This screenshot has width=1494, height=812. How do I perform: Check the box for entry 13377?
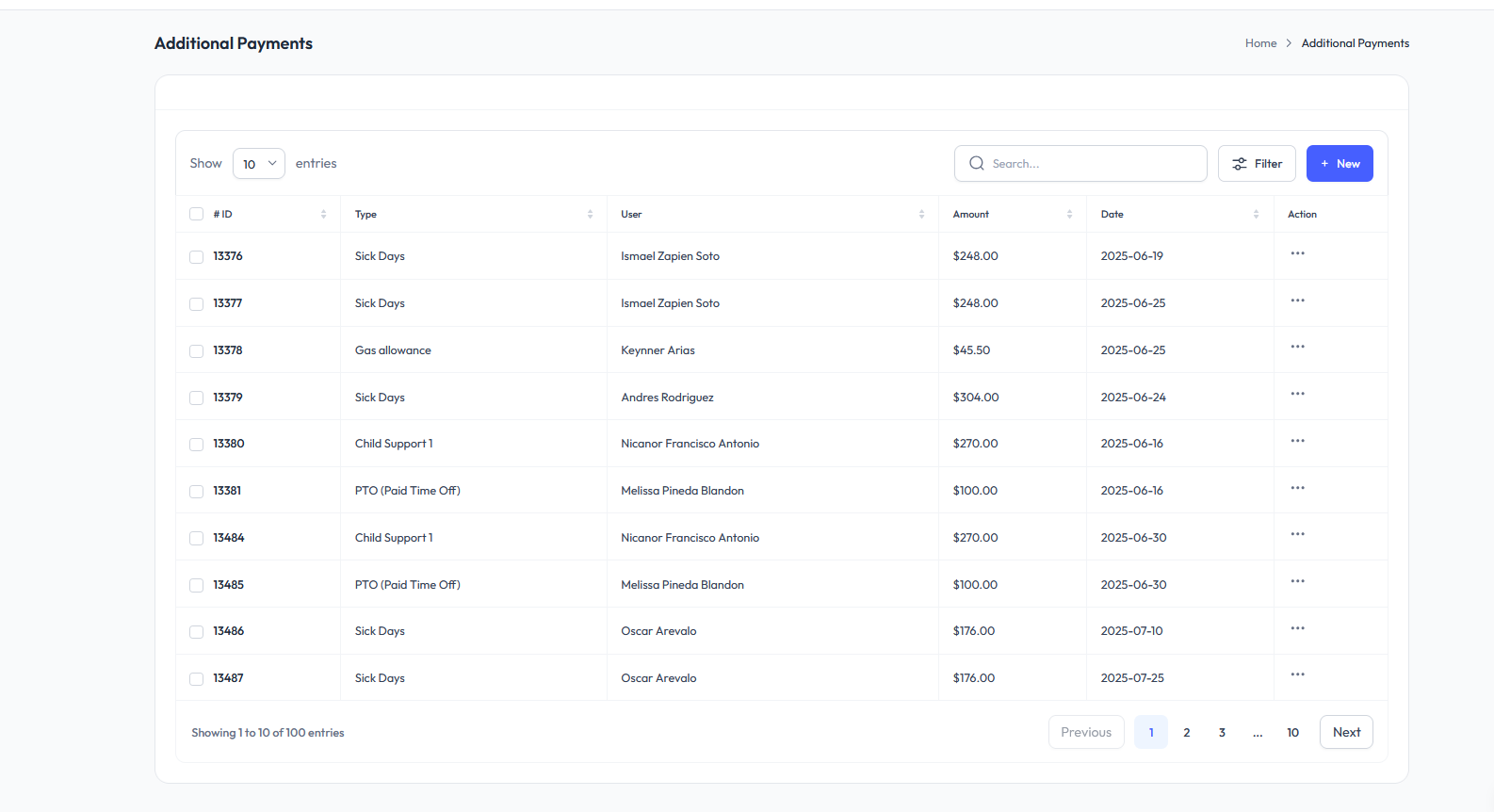197,303
